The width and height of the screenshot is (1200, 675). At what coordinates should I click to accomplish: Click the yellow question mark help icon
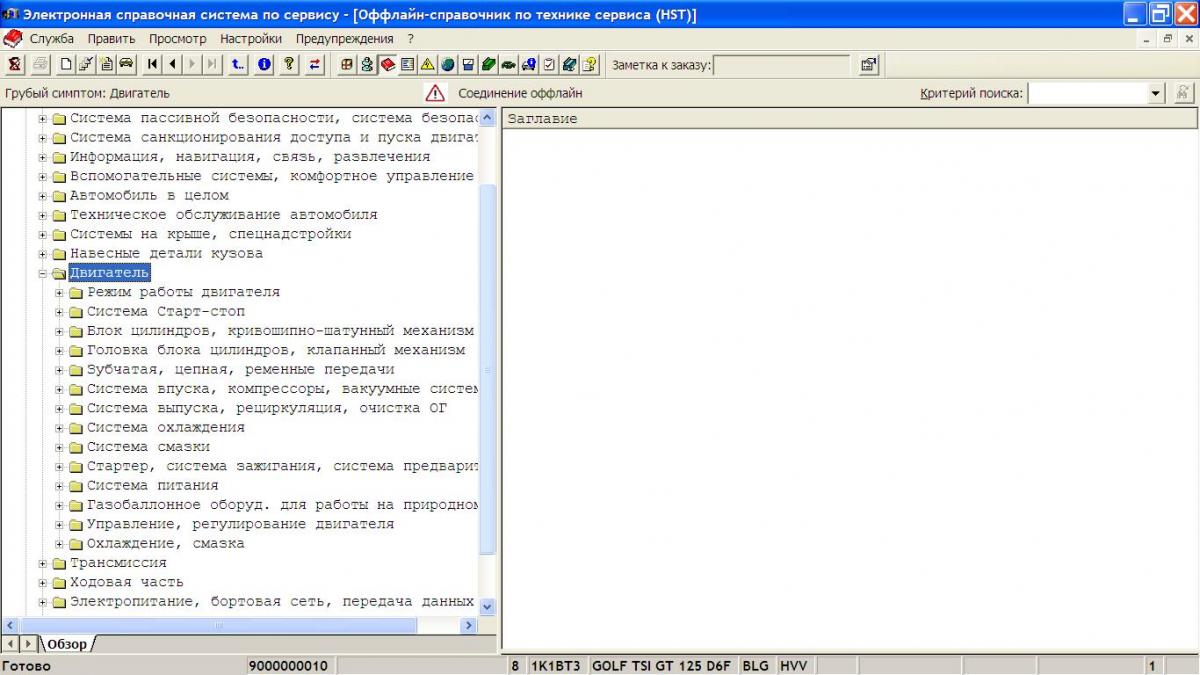tap(289, 64)
